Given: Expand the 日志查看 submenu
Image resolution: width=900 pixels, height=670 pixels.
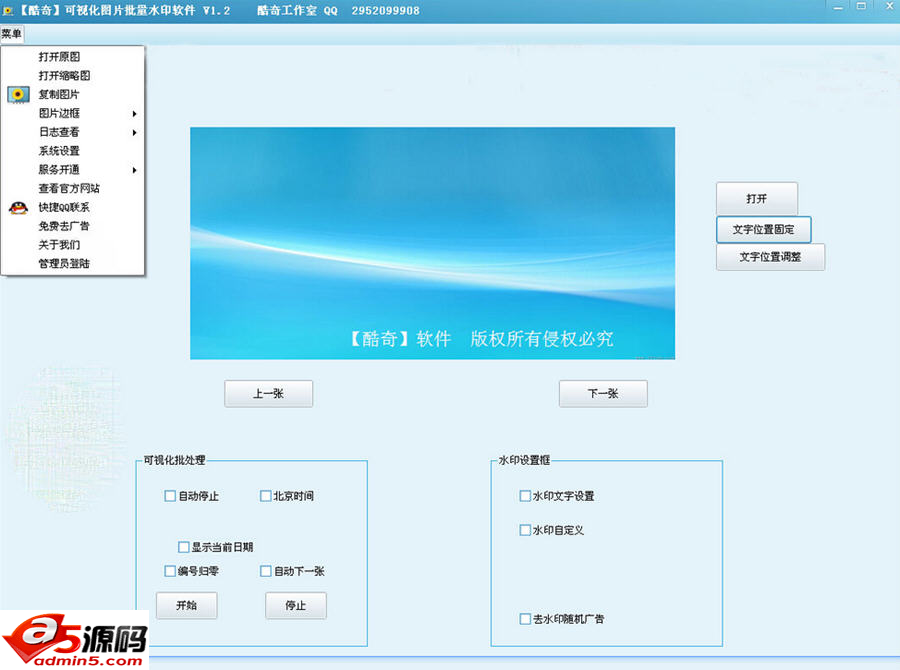Looking at the screenshot, I should tap(60, 132).
